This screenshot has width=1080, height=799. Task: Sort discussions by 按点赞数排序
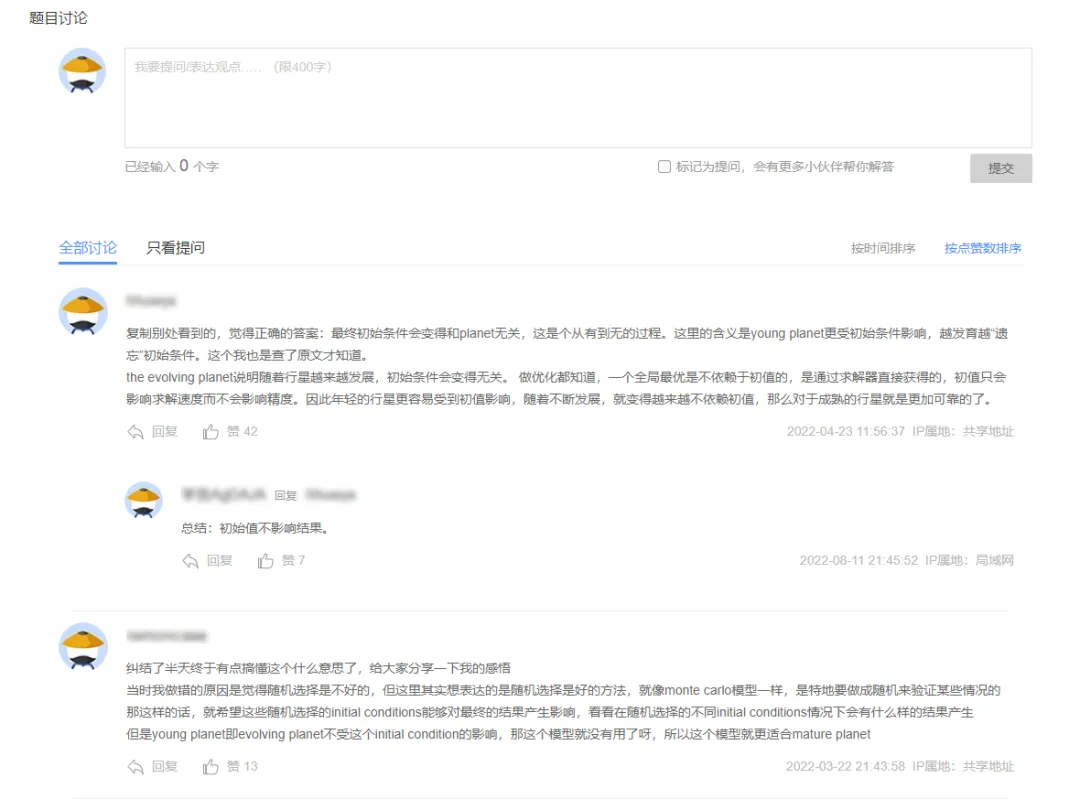[x=983, y=249]
